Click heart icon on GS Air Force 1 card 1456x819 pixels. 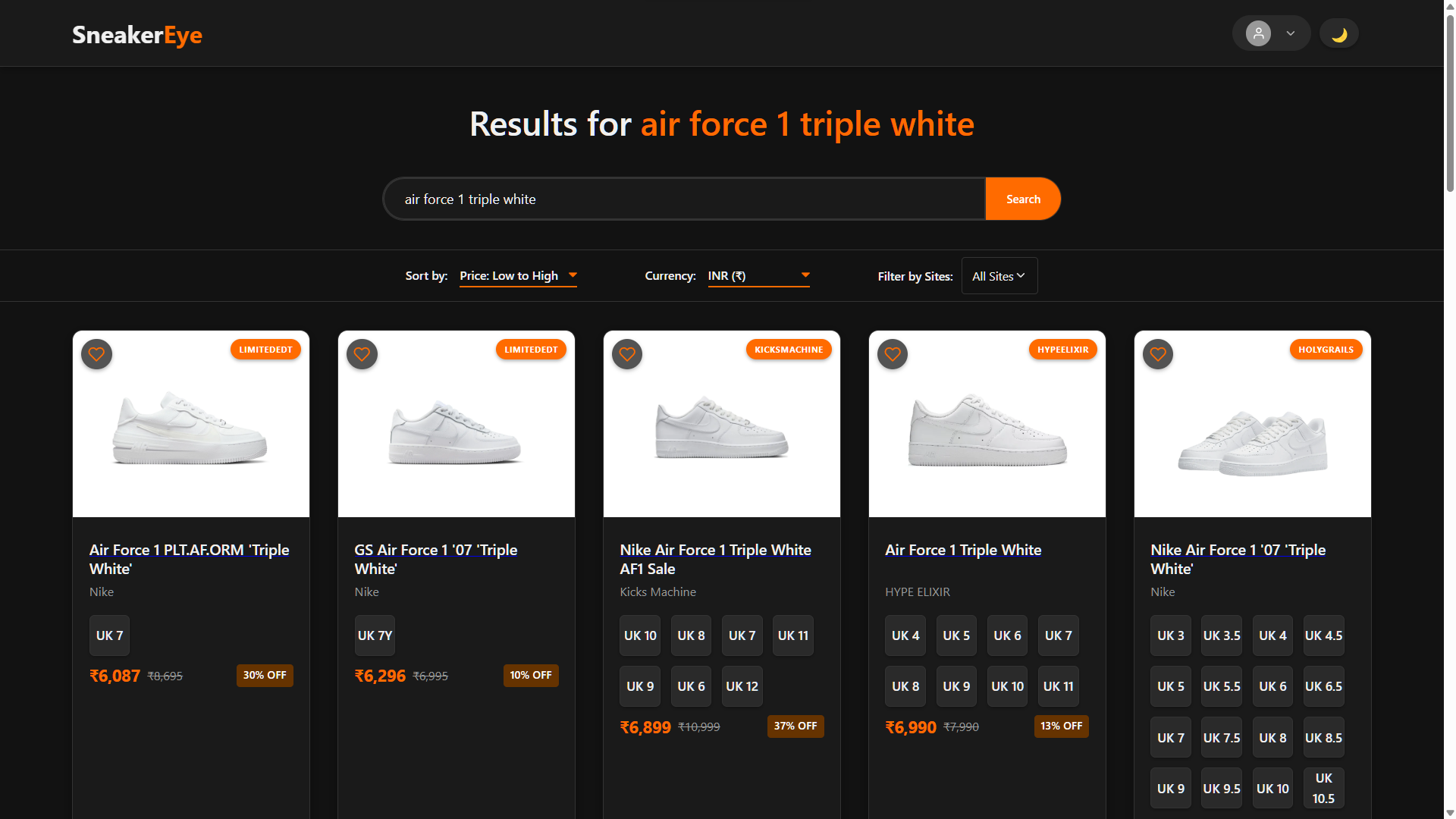(x=362, y=354)
